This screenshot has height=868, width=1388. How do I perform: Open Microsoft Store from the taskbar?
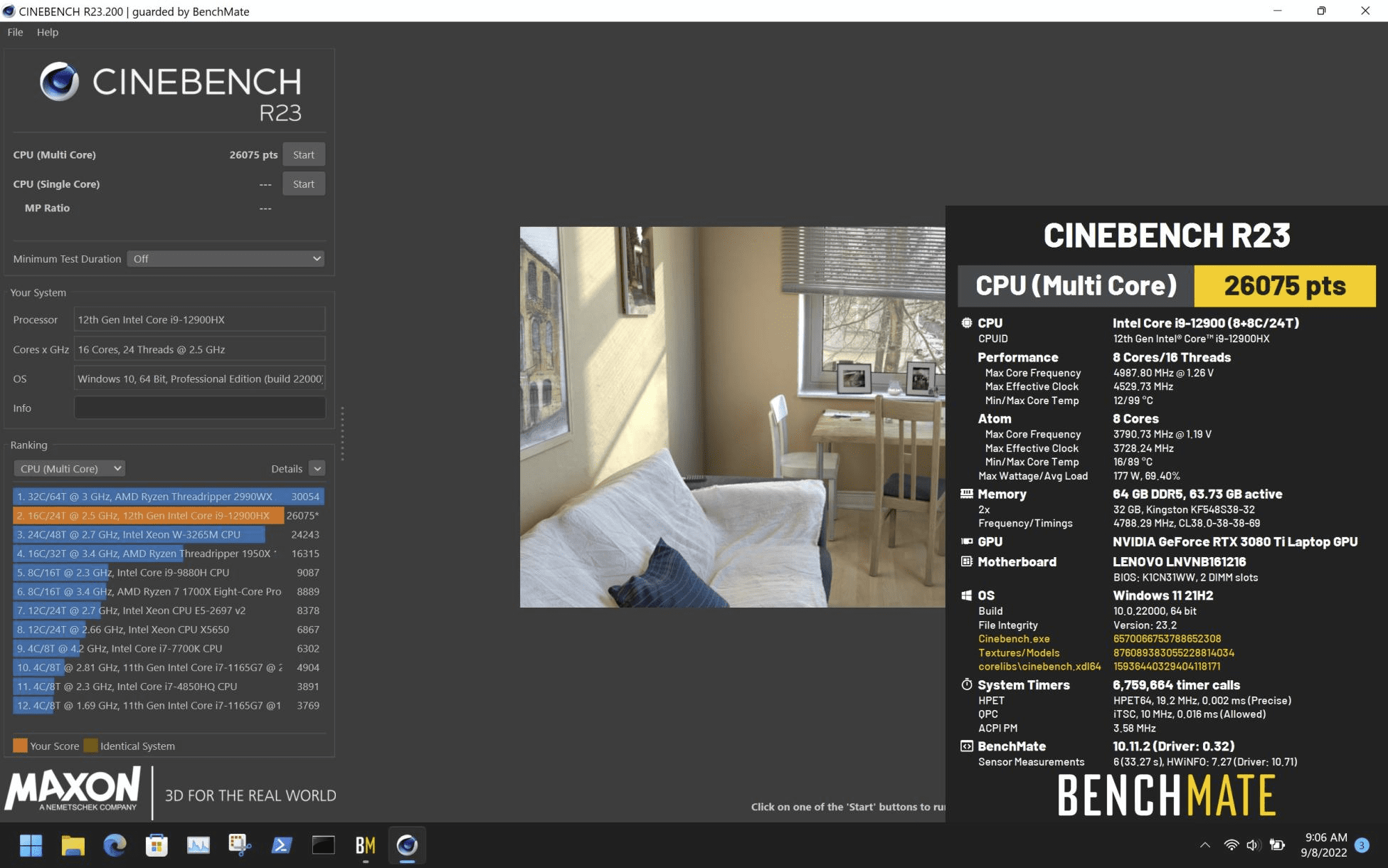click(x=157, y=845)
